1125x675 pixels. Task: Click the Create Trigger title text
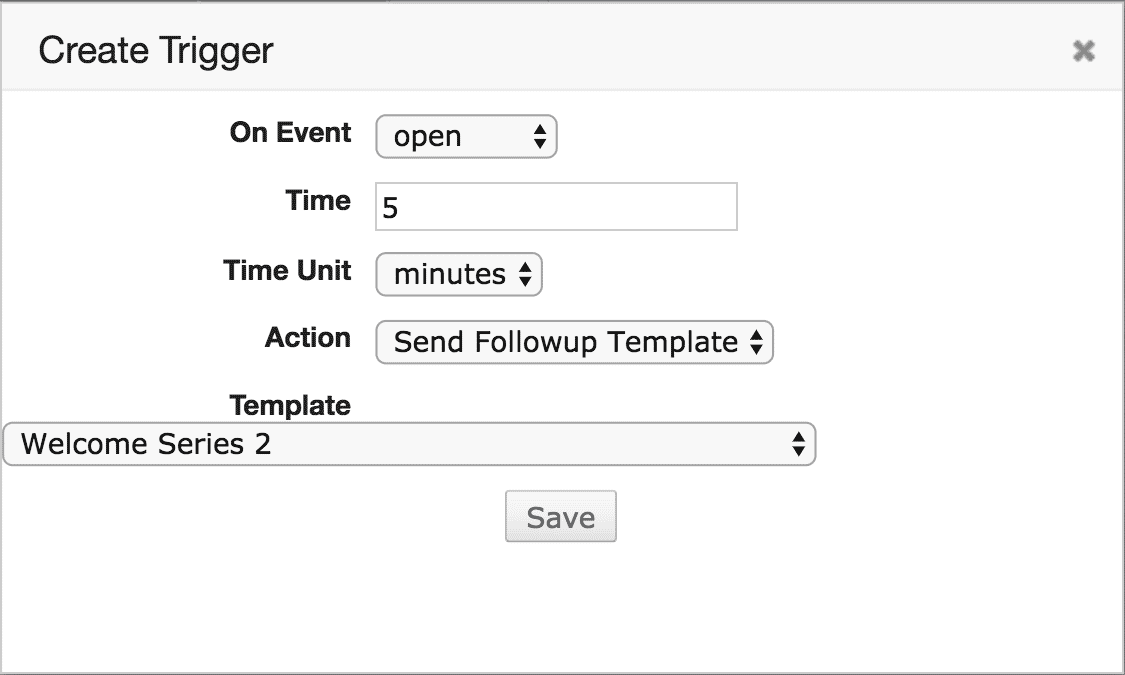156,51
